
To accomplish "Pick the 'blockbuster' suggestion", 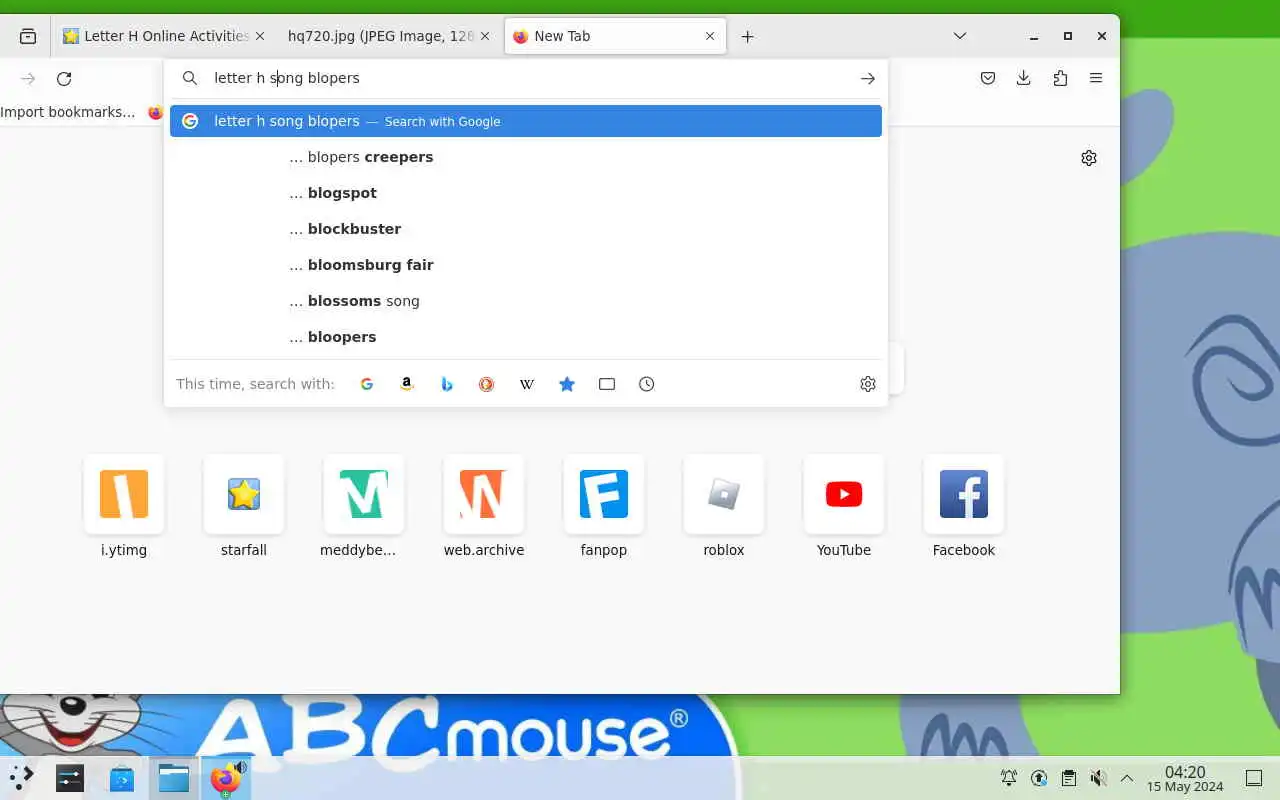I will (x=526, y=229).
